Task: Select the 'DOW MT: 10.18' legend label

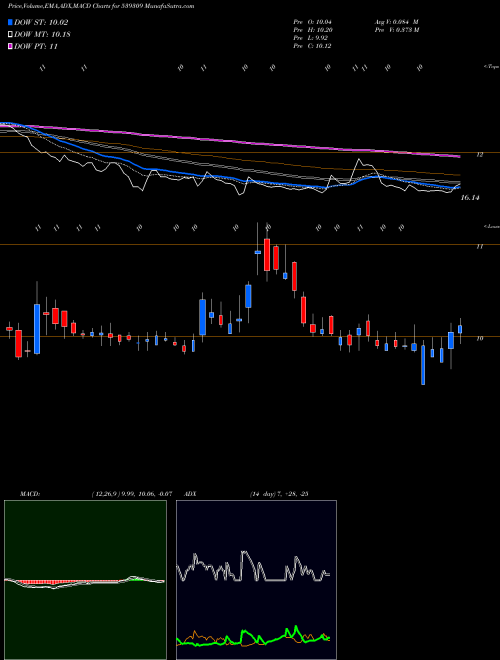Action: pos(42,35)
